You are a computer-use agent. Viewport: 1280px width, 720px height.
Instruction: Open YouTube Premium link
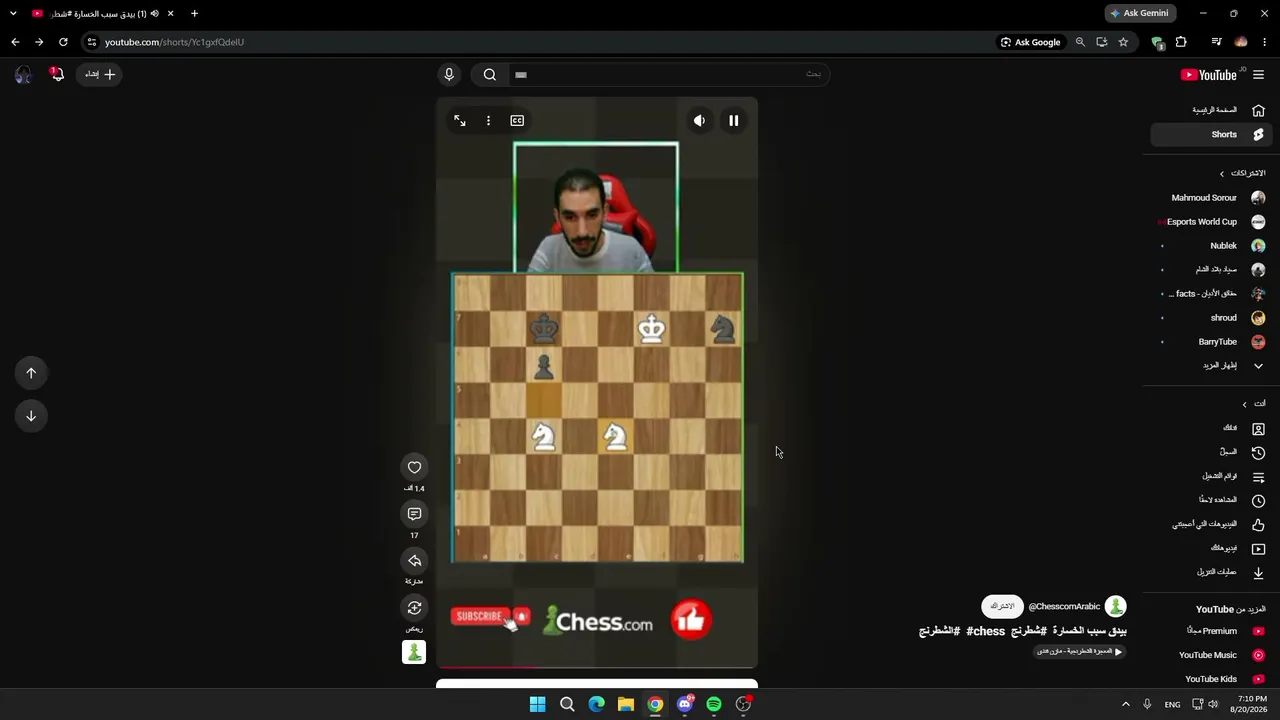(x=1209, y=631)
